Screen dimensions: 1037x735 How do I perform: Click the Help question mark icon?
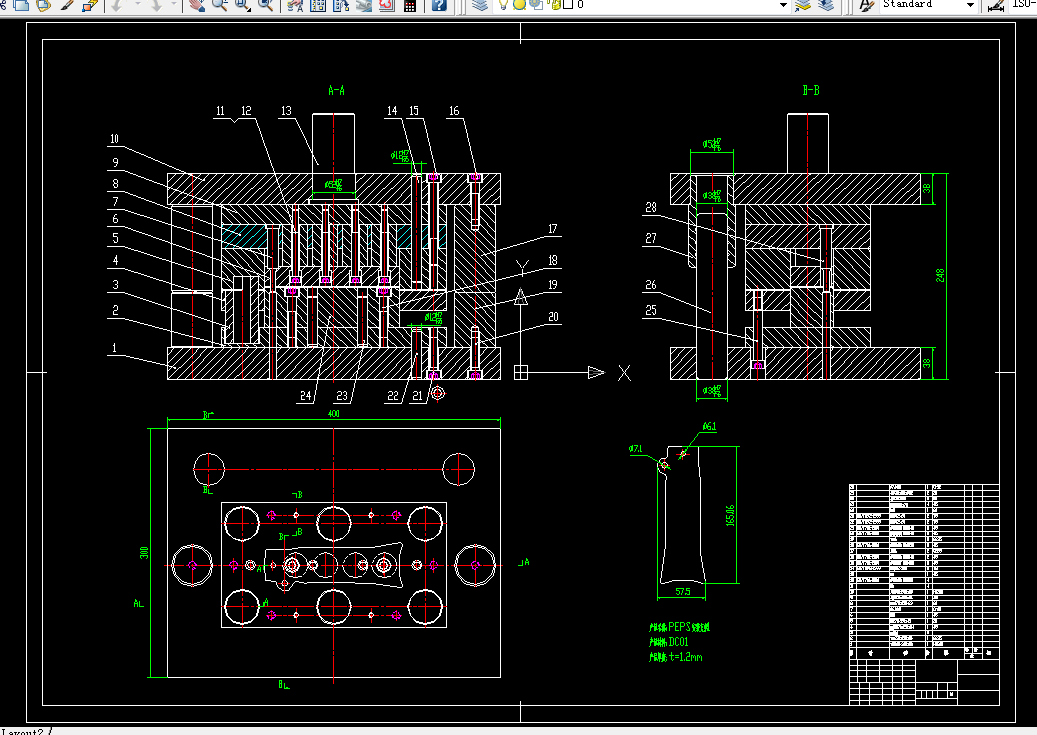click(x=439, y=5)
